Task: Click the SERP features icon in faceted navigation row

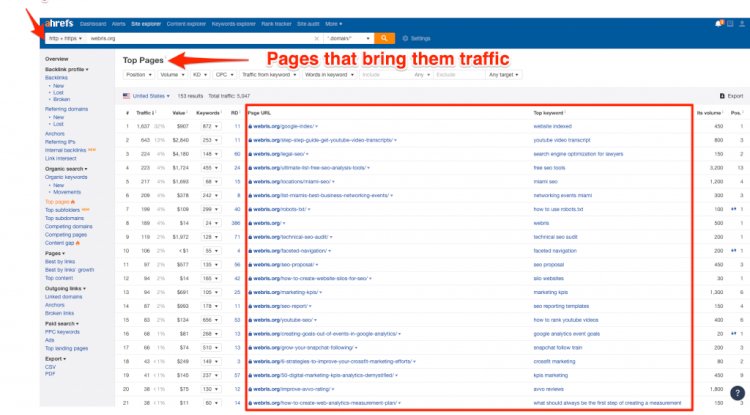Action: point(733,251)
